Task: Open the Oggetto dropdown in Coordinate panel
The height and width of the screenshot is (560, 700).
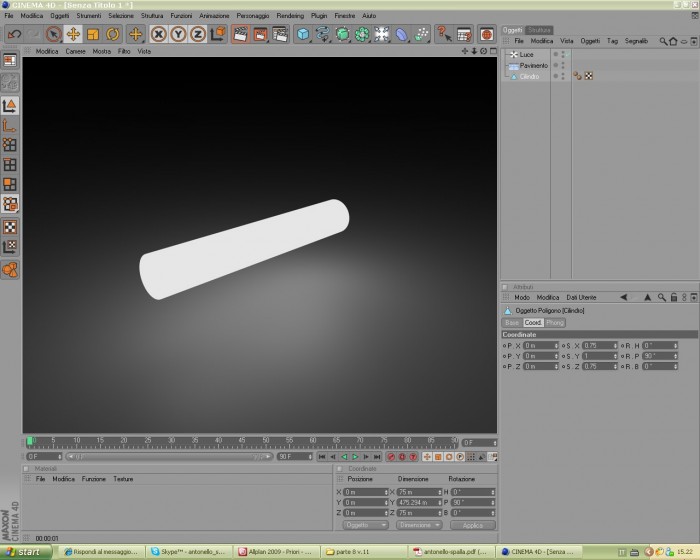Action: click(x=365, y=525)
